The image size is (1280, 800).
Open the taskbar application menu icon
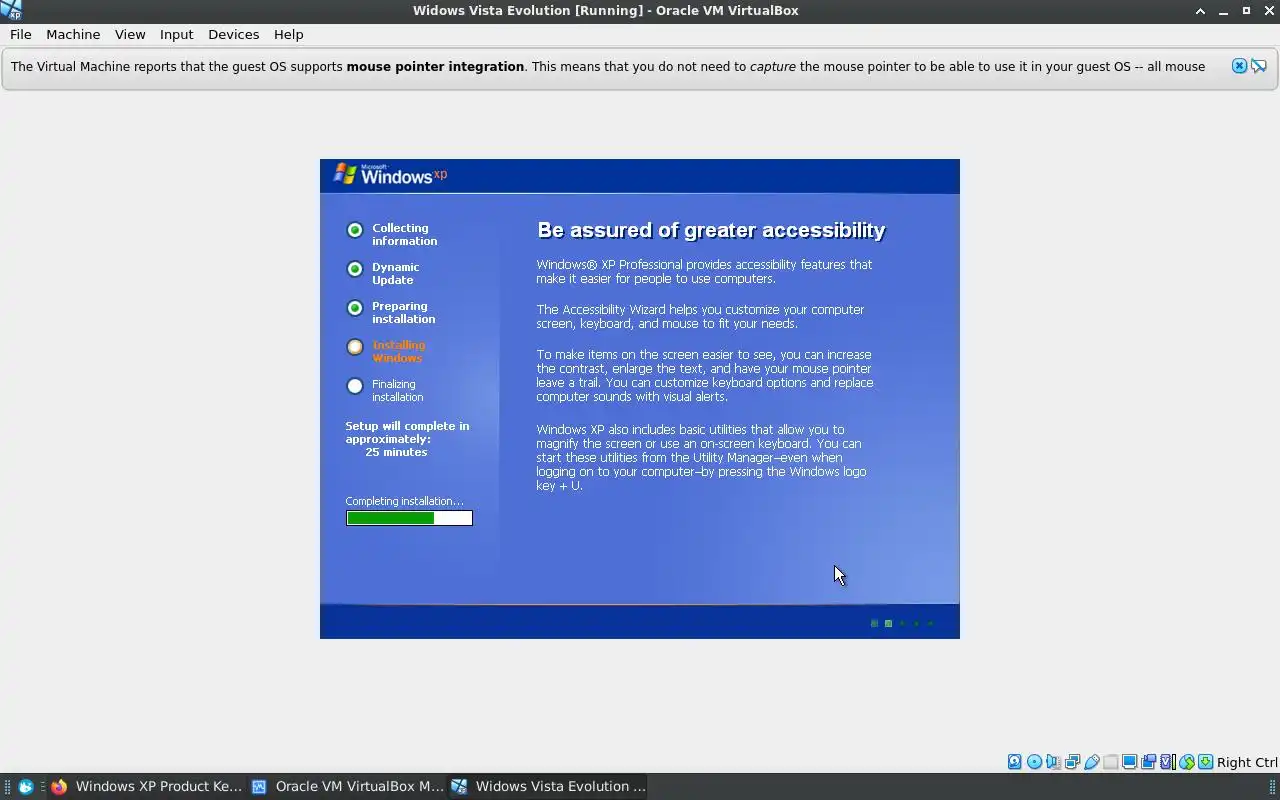26,786
